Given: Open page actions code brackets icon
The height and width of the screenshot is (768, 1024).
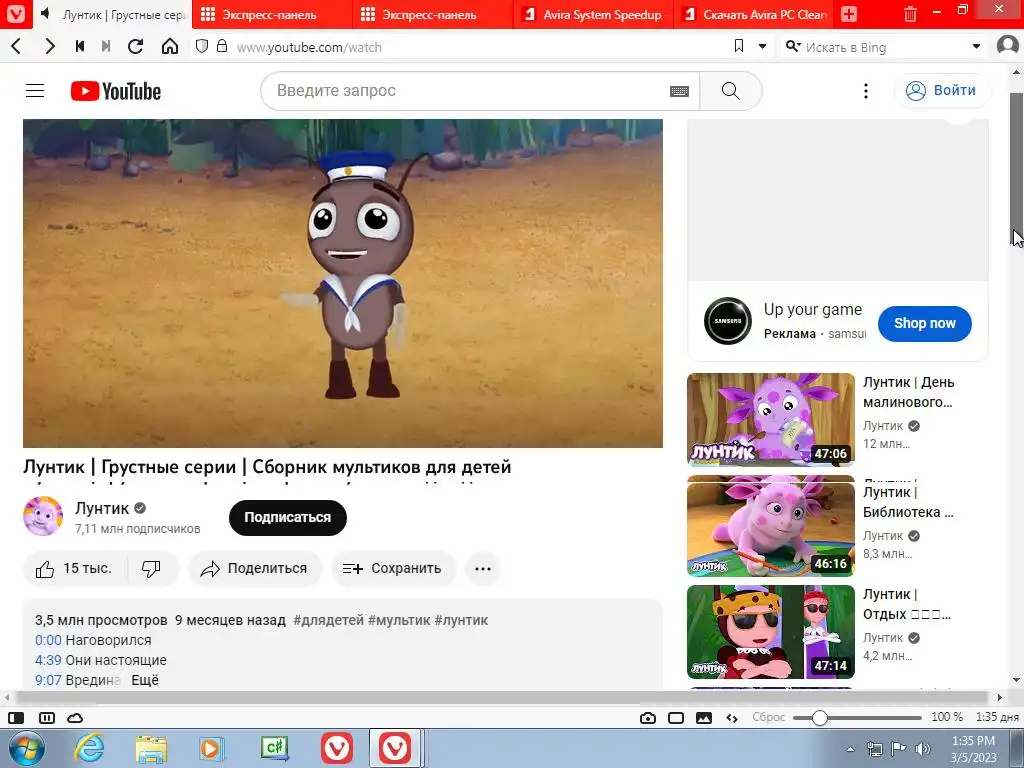Looking at the screenshot, I should [732, 718].
